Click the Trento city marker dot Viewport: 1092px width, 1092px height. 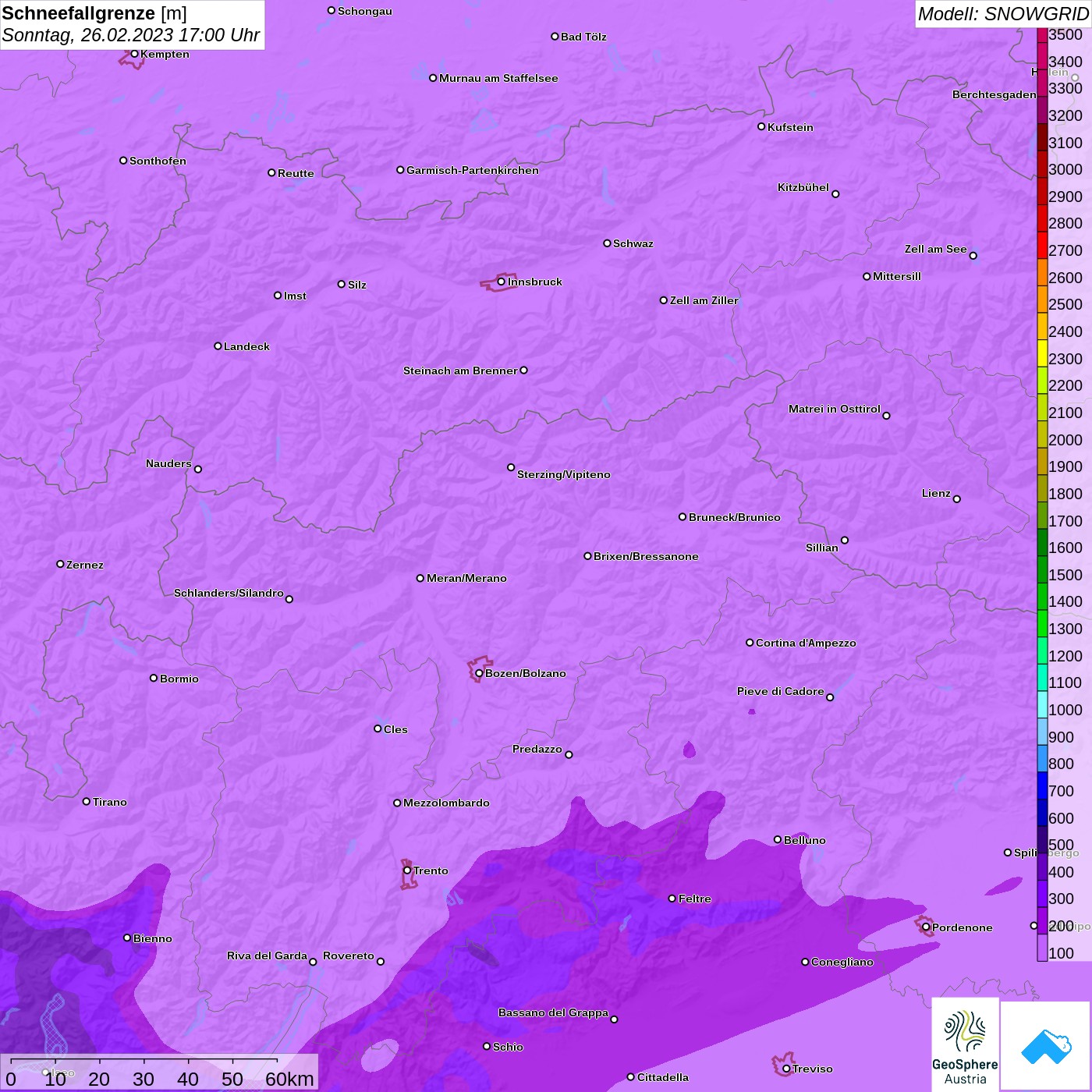point(407,870)
